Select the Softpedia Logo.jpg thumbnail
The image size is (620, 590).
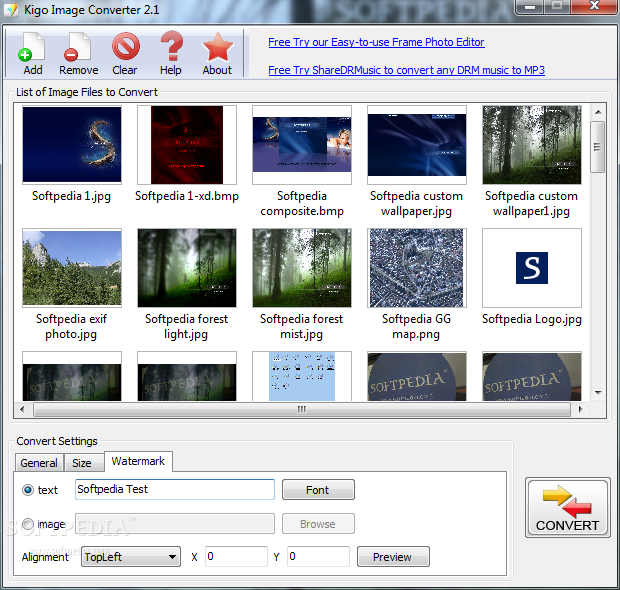coord(532,268)
